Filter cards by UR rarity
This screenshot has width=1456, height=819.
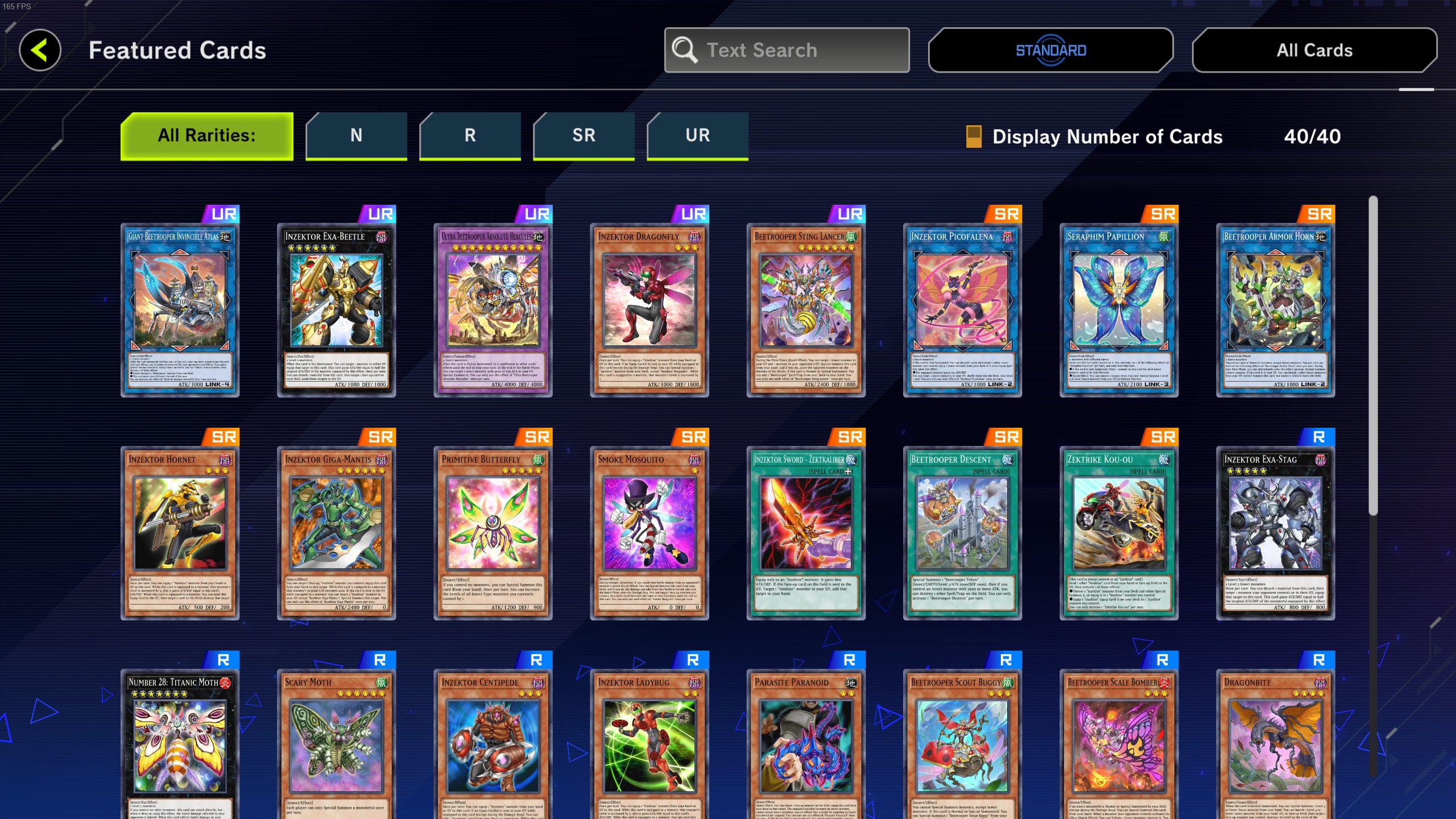(698, 135)
